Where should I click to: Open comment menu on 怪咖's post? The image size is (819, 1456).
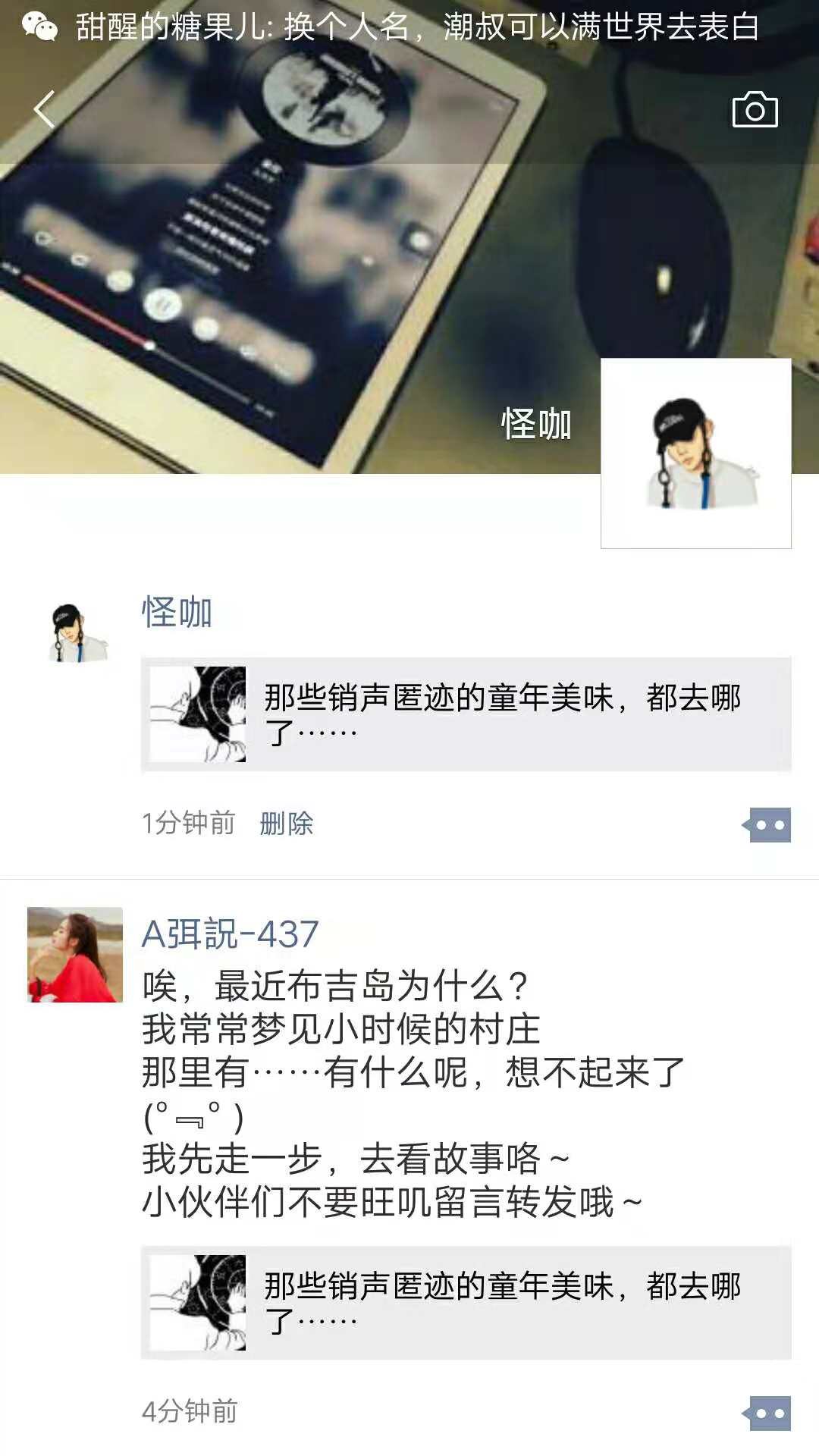point(767,825)
